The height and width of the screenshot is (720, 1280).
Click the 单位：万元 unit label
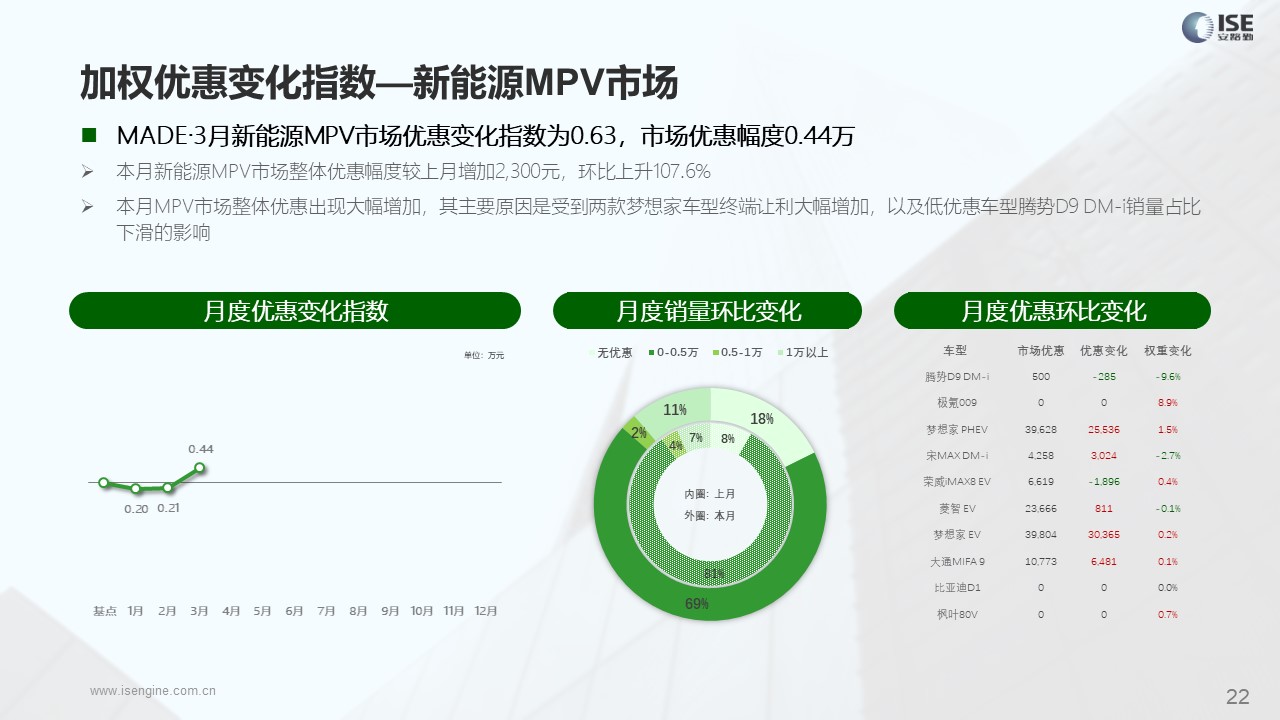coord(484,355)
